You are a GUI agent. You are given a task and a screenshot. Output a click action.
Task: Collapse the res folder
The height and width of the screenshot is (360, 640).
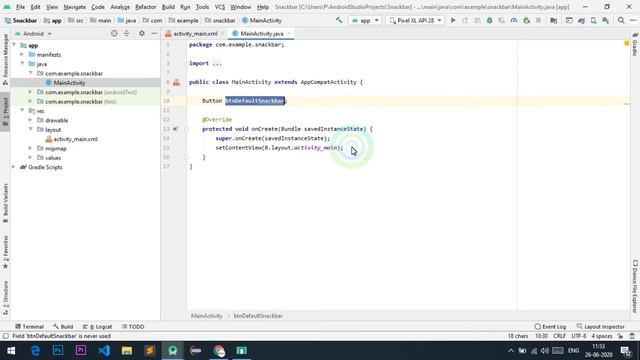(22, 111)
